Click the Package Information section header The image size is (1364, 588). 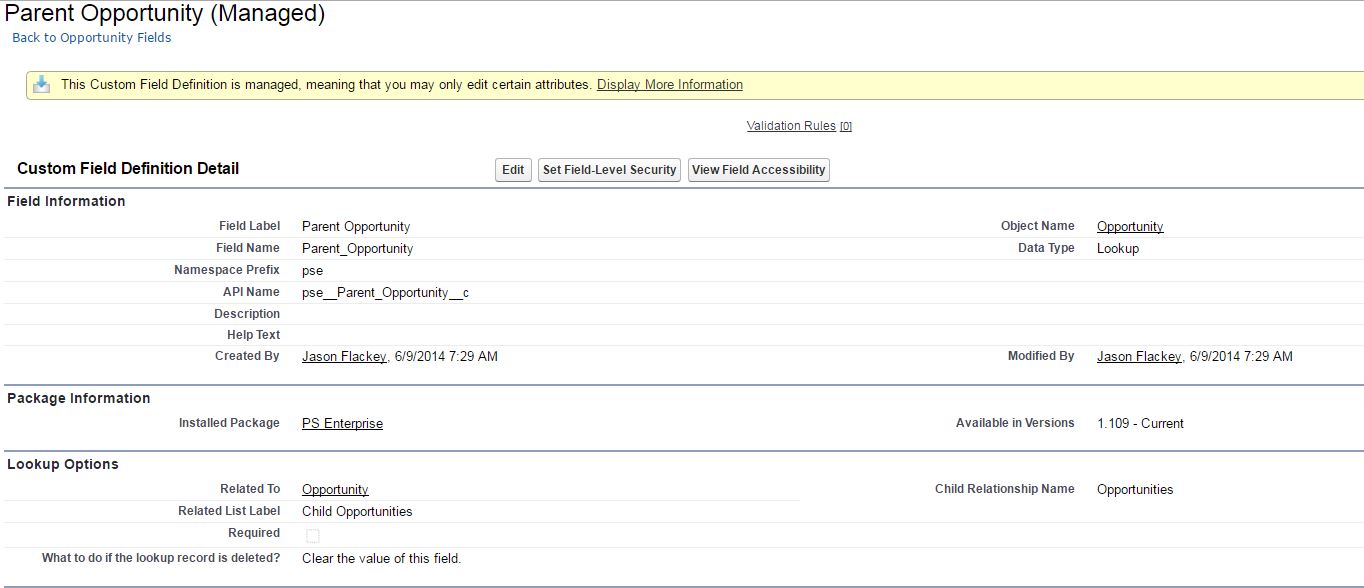point(78,398)
